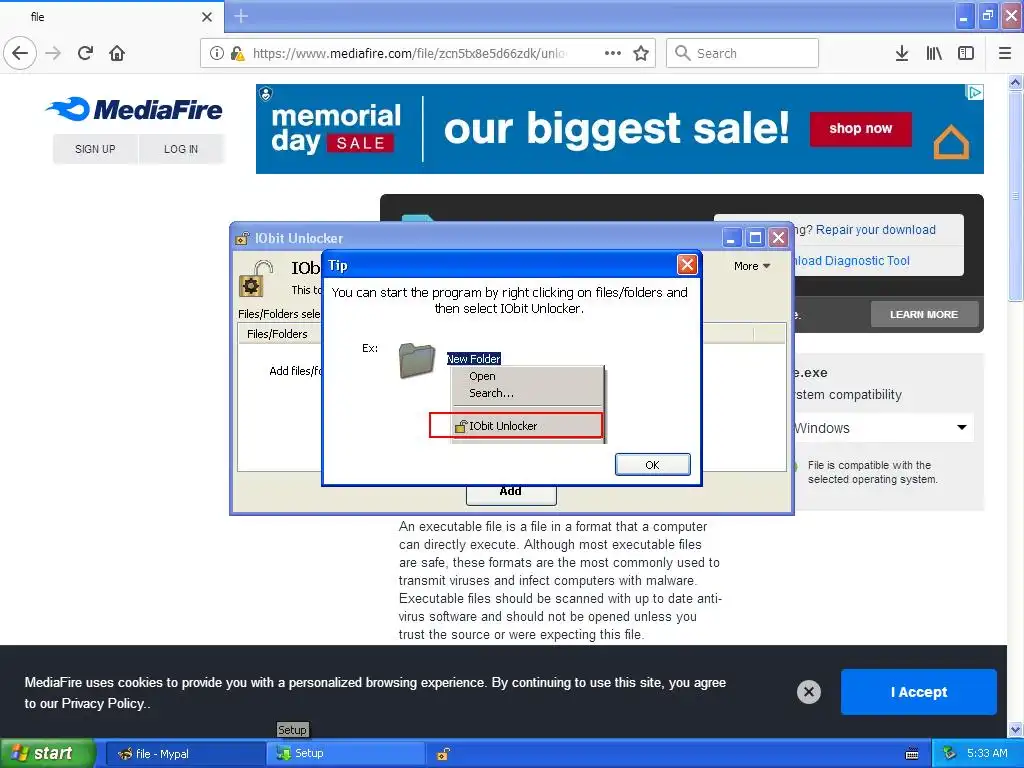The height and width of the screenshot is (768, 1024).
Task: Click the 5:33 AM taskbar clock
Action: point(987,753)
